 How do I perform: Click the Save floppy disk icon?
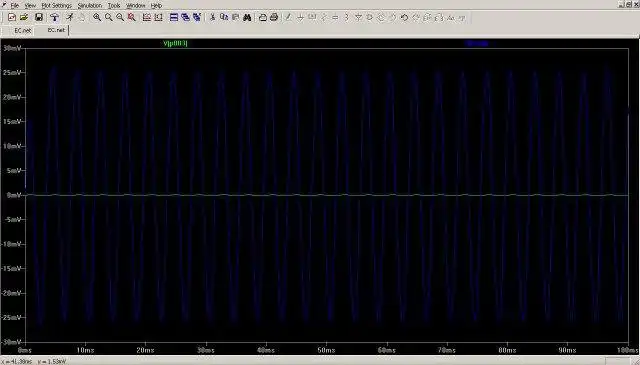point(39,18)
